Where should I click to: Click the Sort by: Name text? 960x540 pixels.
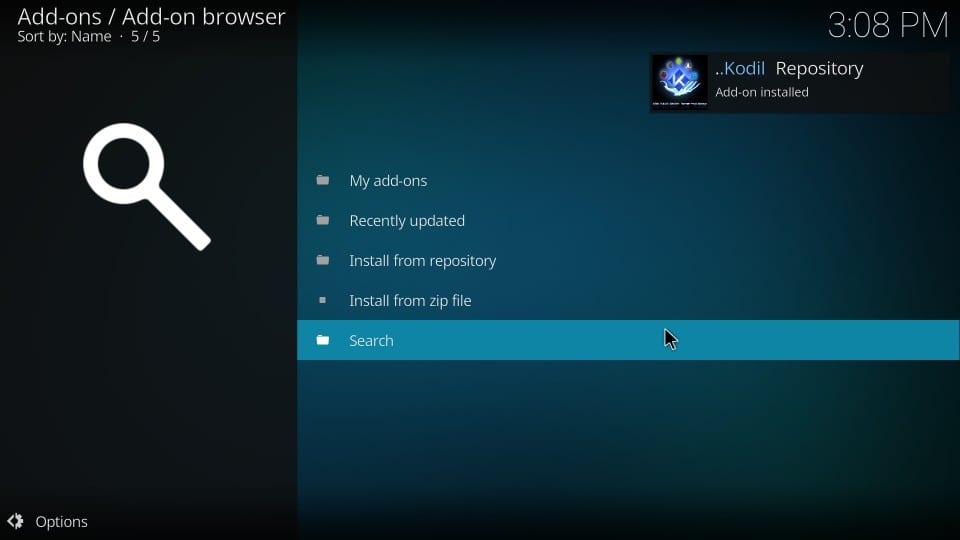tap(64, 37)
